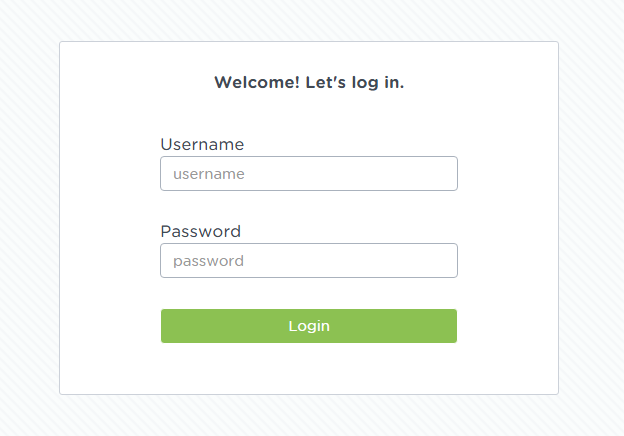
Task: Place cursor in the box below Password label
Action: click(x=309, y=261)
